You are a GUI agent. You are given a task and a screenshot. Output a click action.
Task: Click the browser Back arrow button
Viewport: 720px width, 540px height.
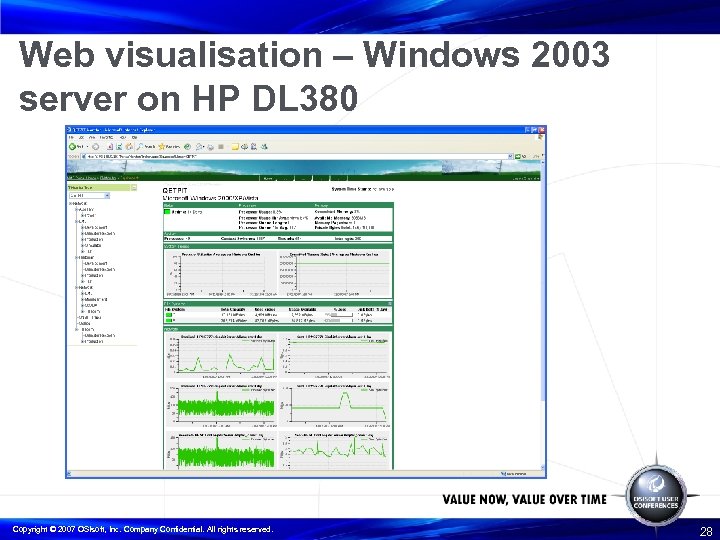pyautogui.click(x=73, y=147)
